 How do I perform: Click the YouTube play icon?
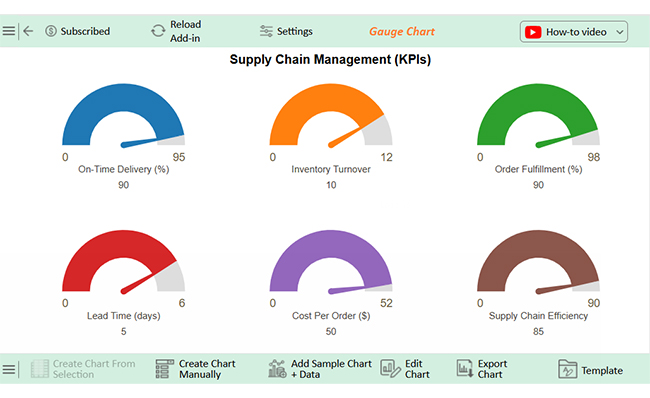(x=533, y=32)
